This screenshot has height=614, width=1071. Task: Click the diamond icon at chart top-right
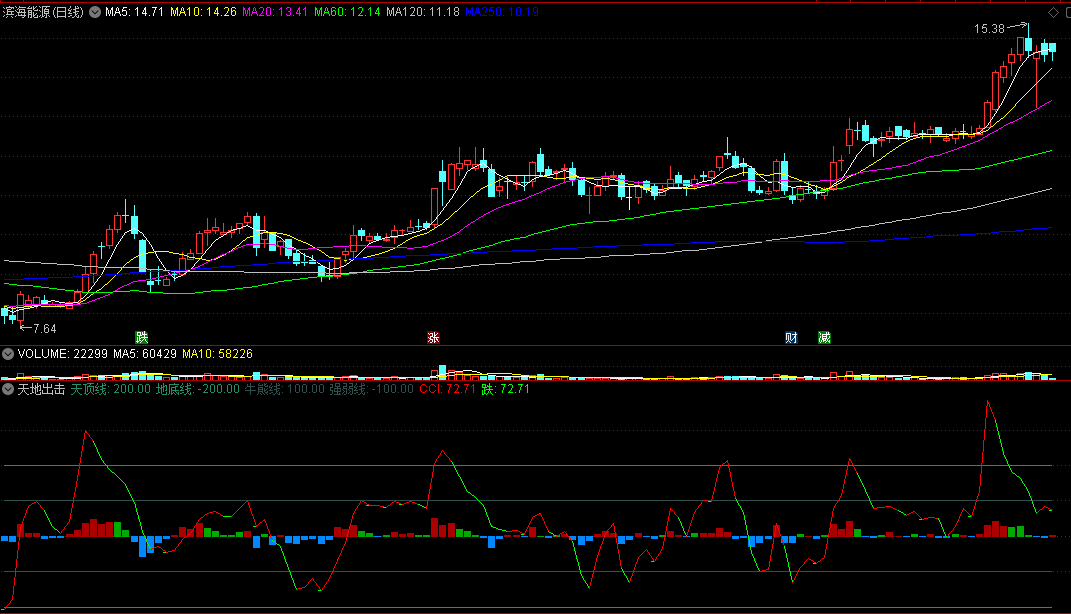[1053, 12]
